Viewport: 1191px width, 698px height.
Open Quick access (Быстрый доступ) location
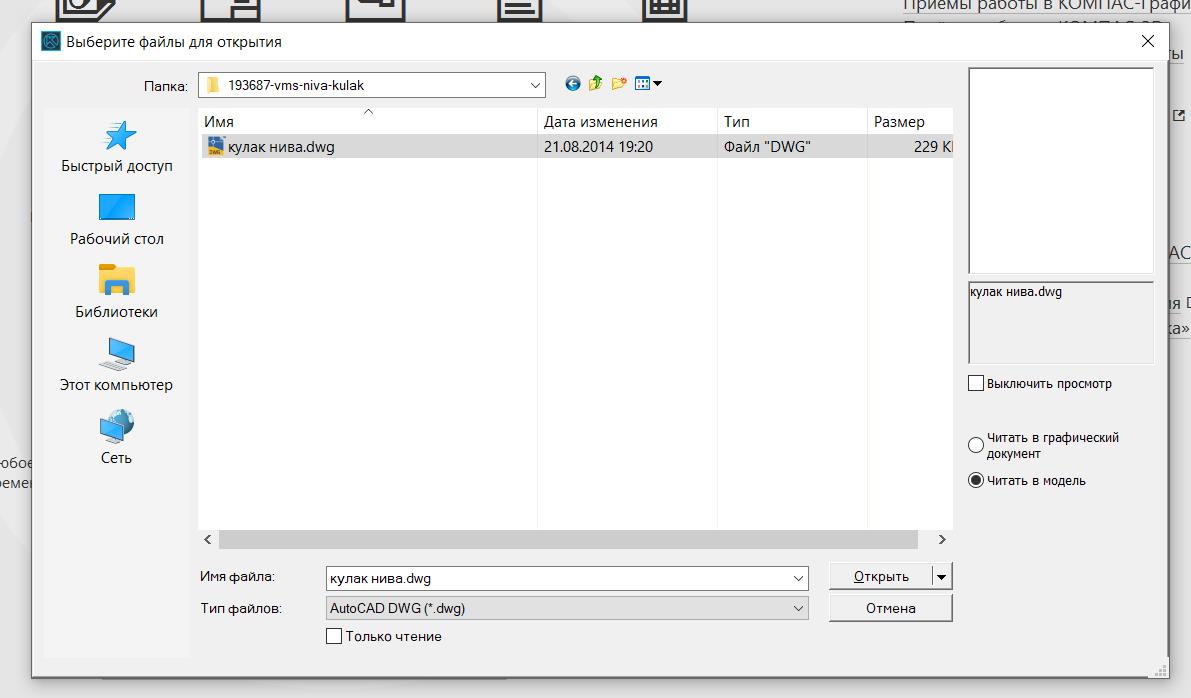[x=117, y=147]
